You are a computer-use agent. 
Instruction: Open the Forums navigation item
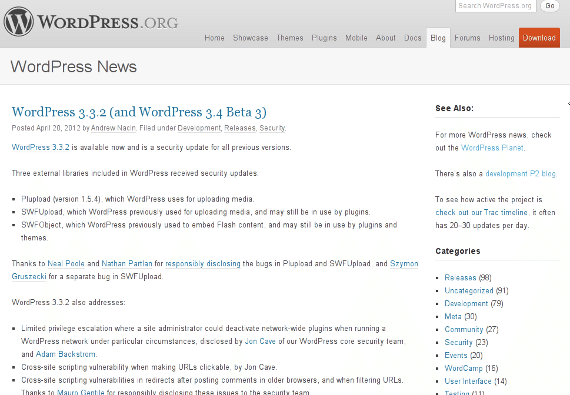click(467, 38)
